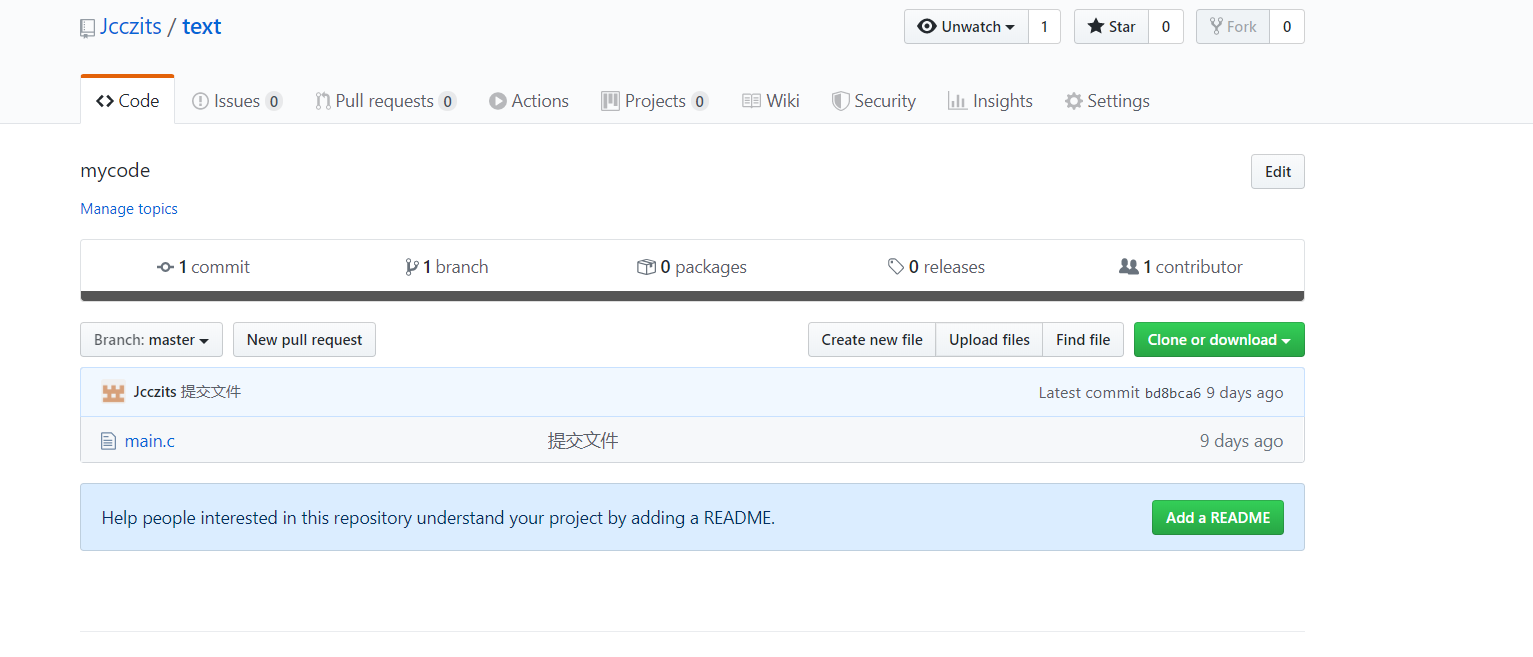Click the Settings gear icon

coord(1074,101)
